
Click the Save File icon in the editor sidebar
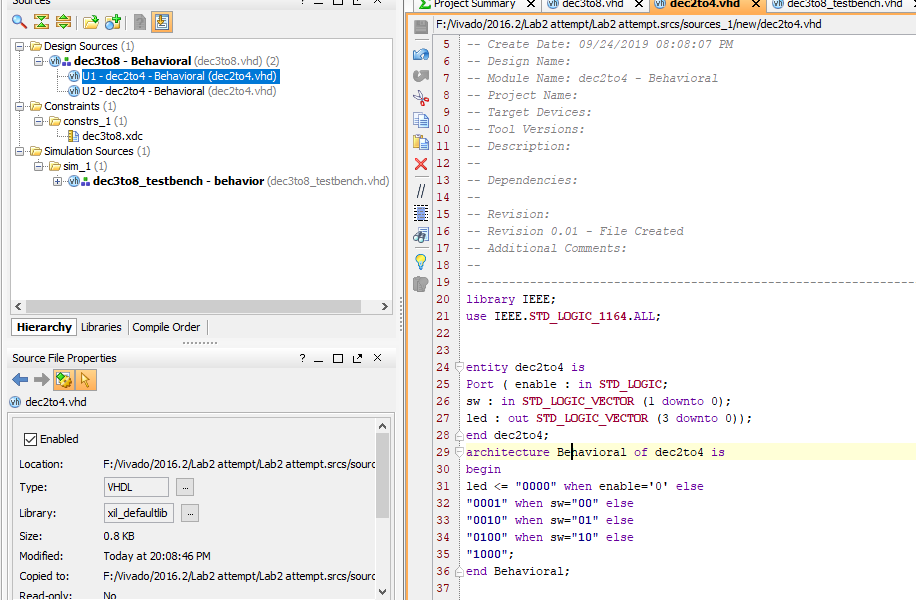[420, 26]
